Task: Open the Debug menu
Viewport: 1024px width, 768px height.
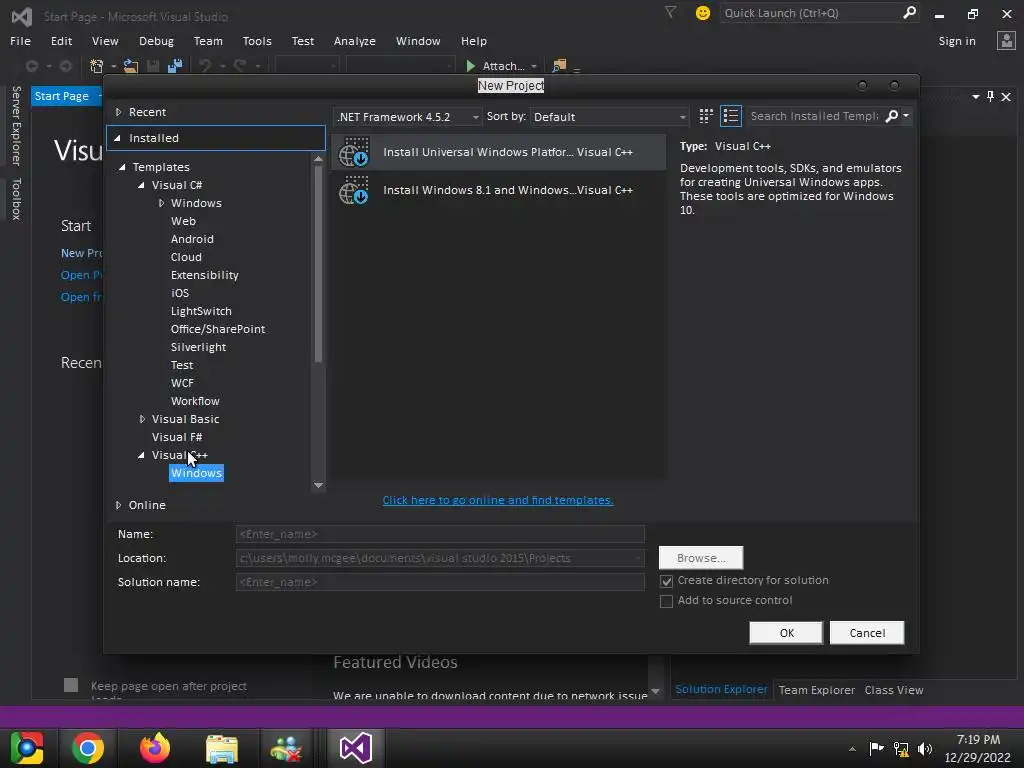Action: 156,40
